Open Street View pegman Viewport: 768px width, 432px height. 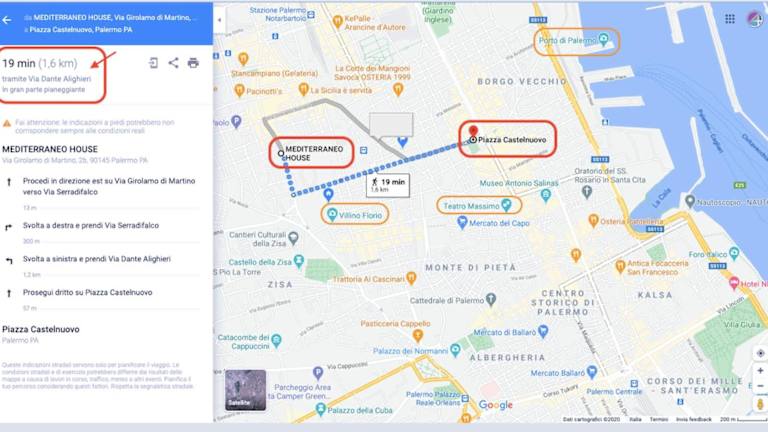[760, 404]
